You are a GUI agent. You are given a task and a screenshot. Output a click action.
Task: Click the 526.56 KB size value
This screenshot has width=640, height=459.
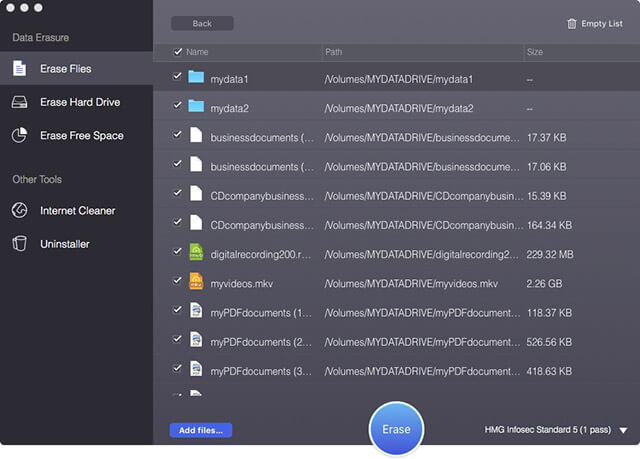click(x=549, y=342)
